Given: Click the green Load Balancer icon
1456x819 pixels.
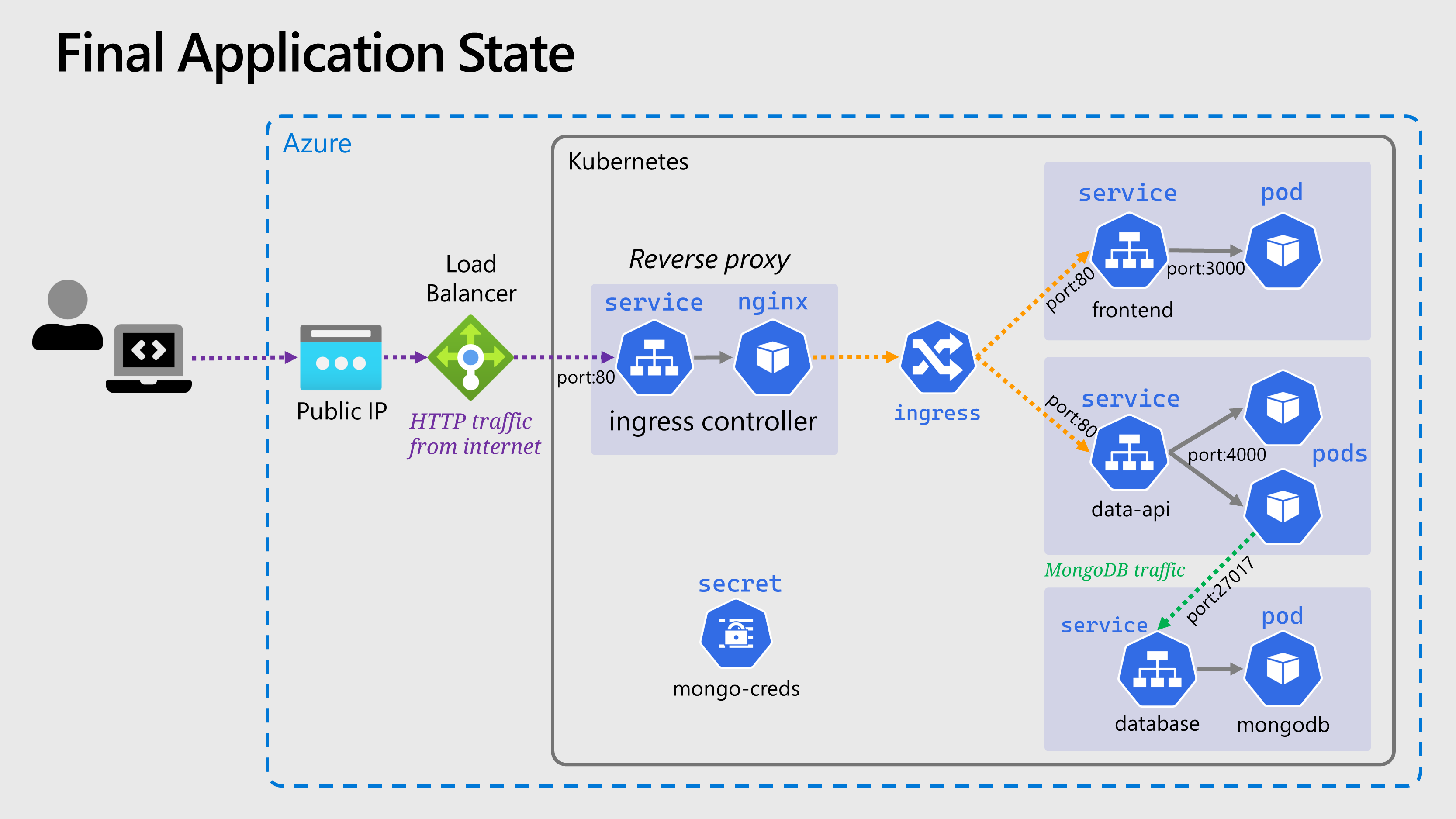Looking at the screenshot, I should tap(470, 357).
